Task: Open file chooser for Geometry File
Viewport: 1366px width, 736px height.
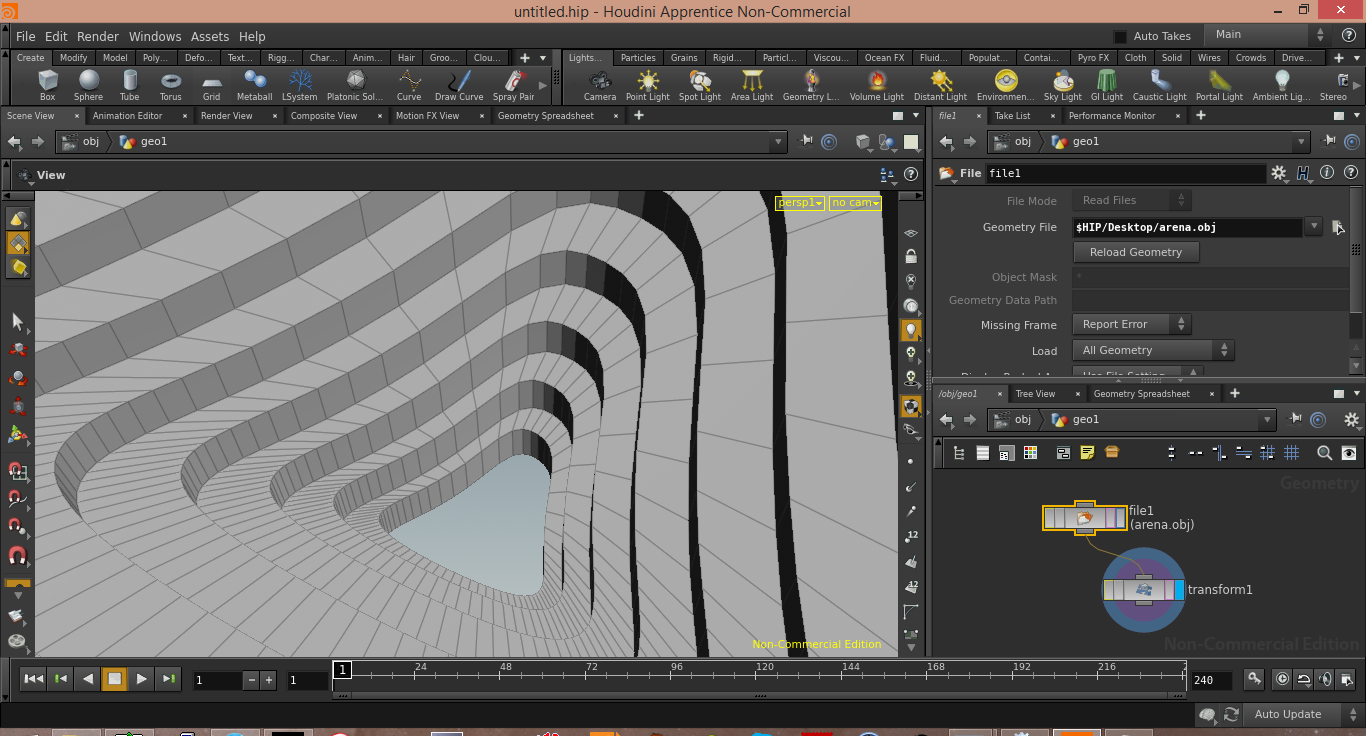Action: click(1338, 228)
